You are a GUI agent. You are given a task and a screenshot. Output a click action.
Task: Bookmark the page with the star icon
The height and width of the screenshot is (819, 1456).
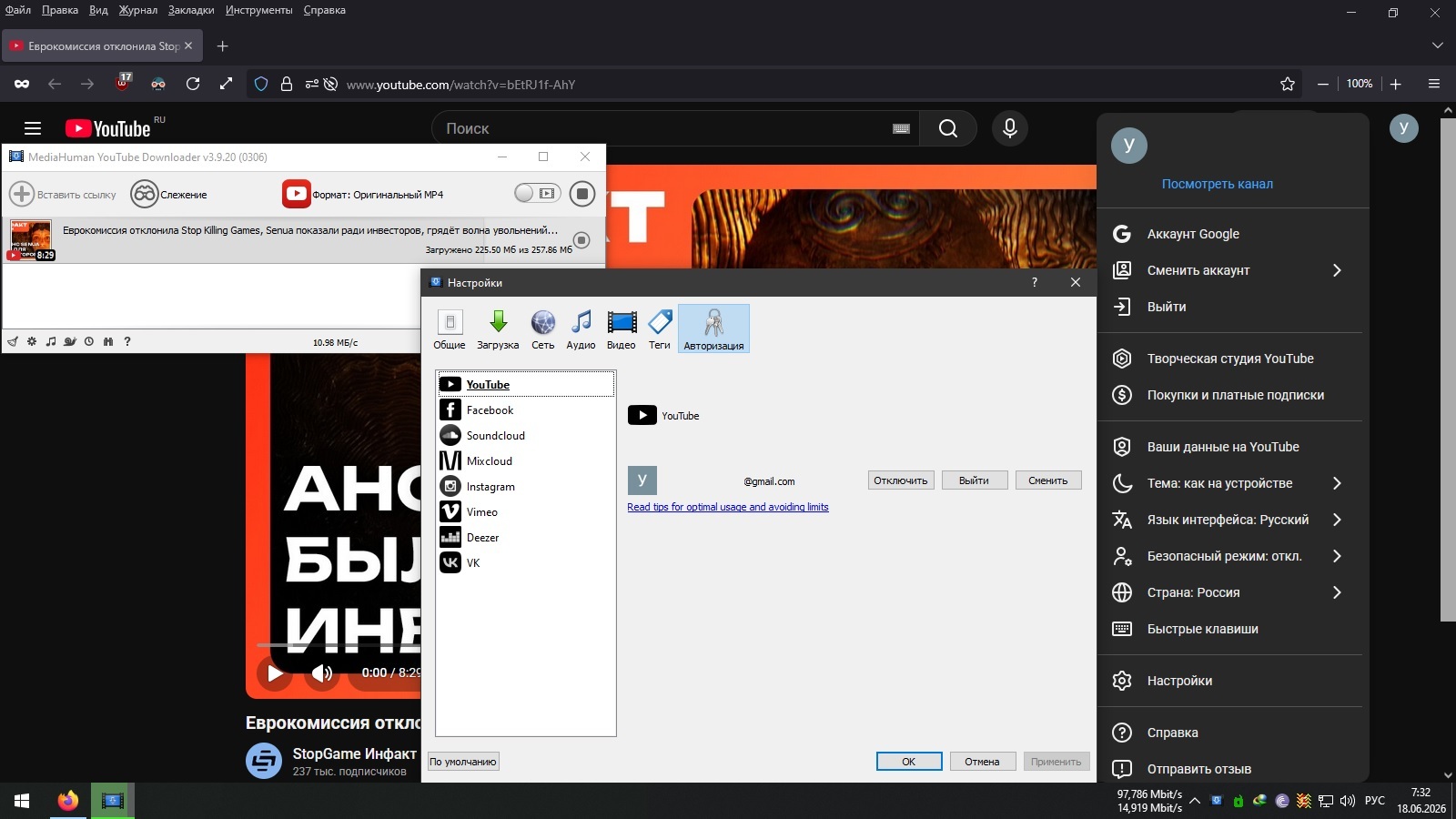[x=1288, y=84]
